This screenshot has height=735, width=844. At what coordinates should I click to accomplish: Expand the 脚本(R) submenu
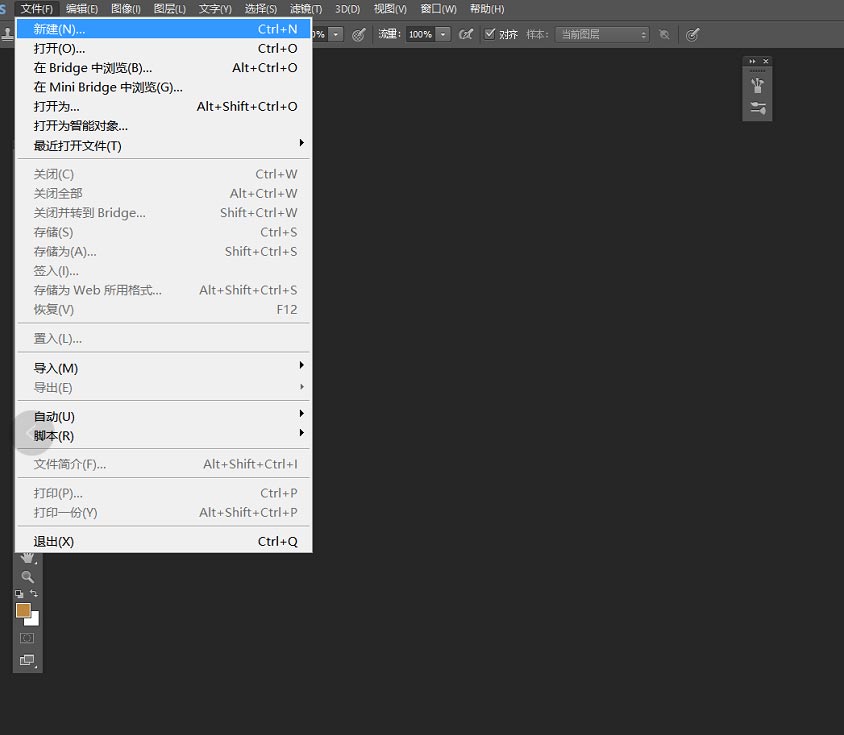164,436
